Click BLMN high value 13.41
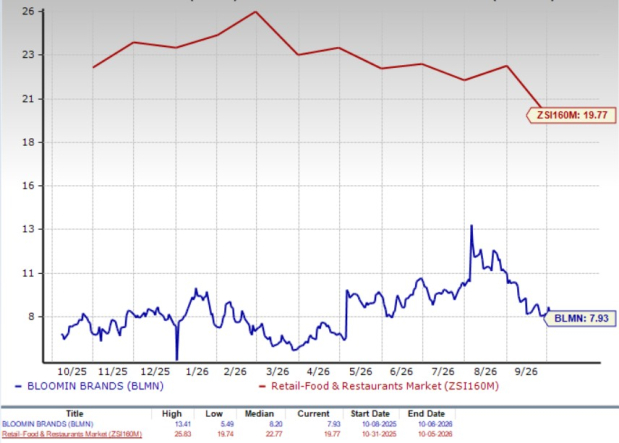 183,424
